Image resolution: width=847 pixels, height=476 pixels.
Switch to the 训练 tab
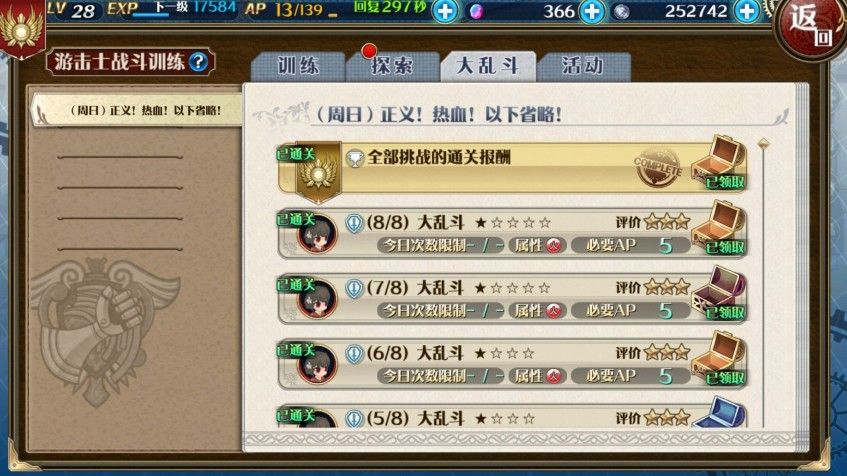pyautogui.click(x=298, y=66)
